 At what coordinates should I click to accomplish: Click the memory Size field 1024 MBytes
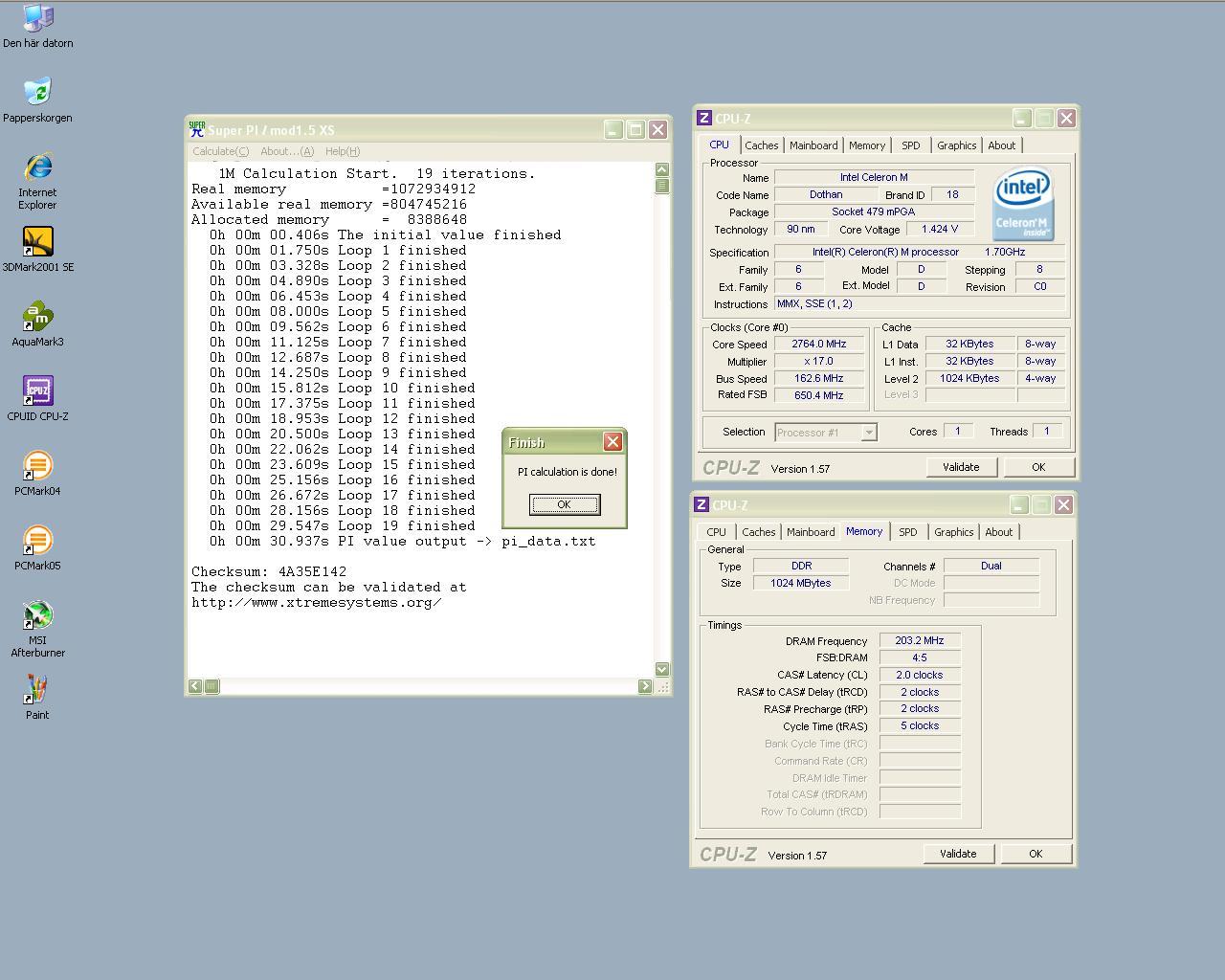[x=801, y=584]
